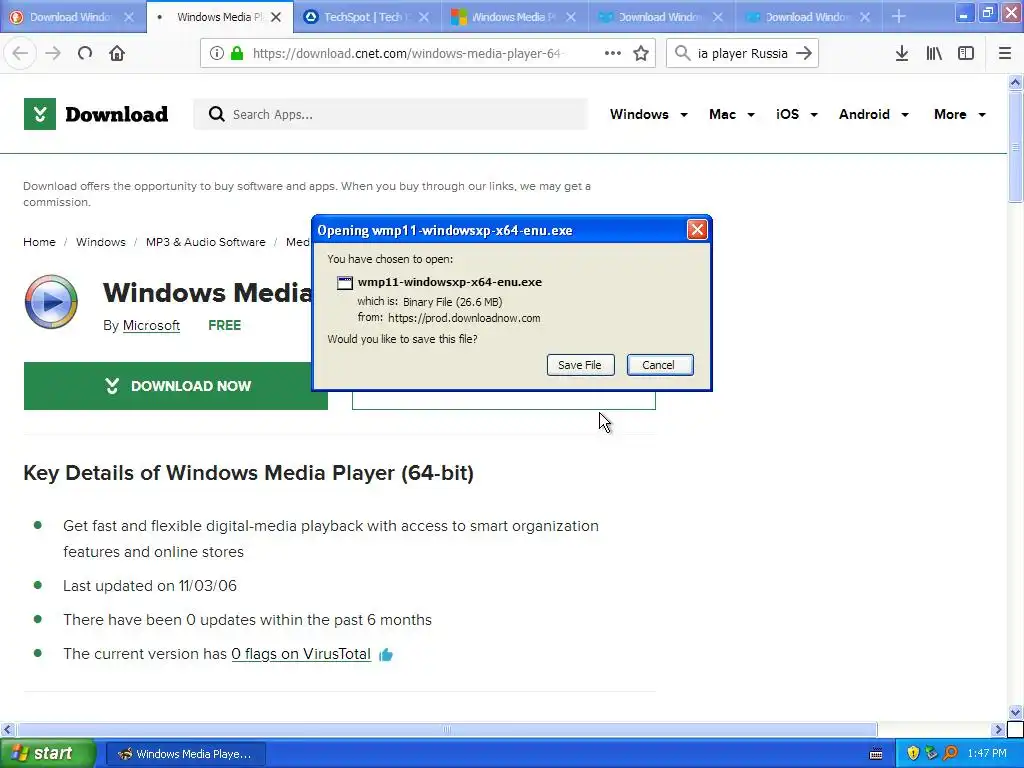This screenshot has width=1024, height=768.
Task: Open the Firefox hamburger menu
Action: [x=1005, y=54]
